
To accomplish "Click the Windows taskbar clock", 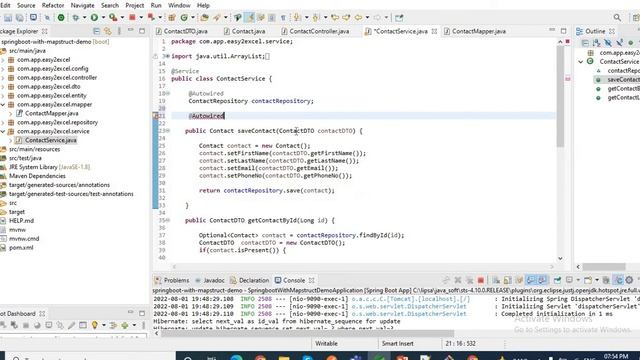I will pyautogui.click(x=616, y=357).
